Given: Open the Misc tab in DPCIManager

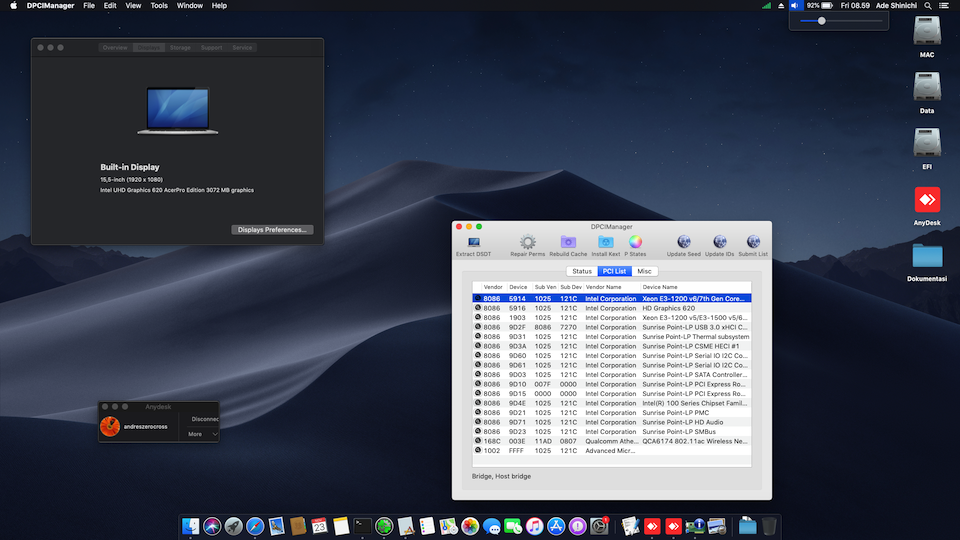Looking at the screenshot, I should click(644, 271).
